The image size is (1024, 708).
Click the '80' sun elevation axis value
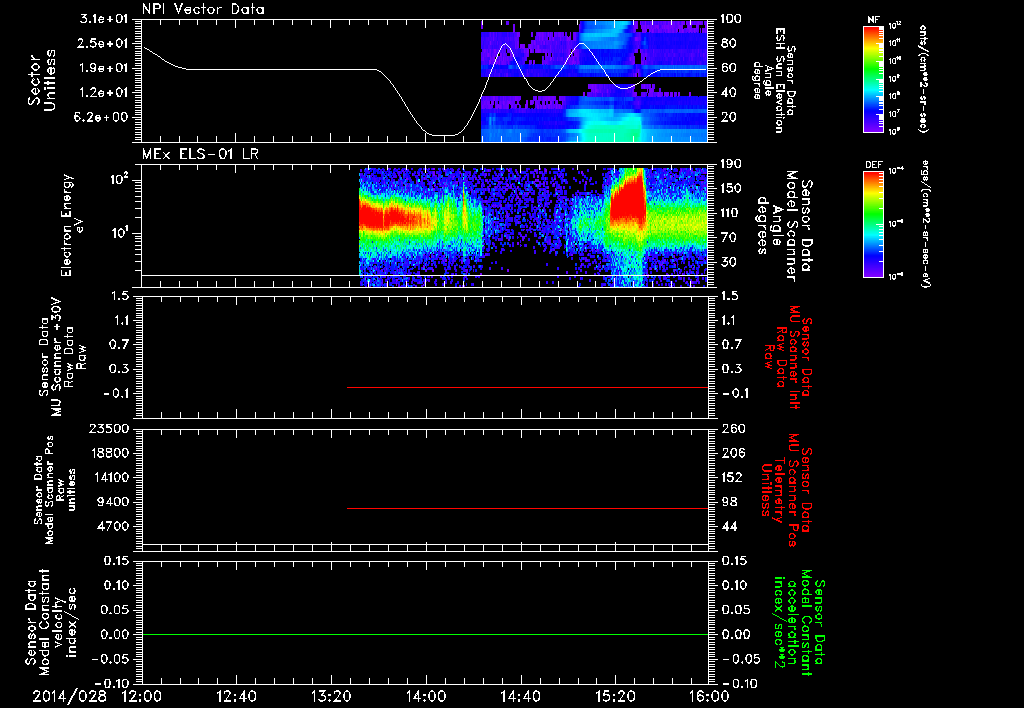coord(728,44)
